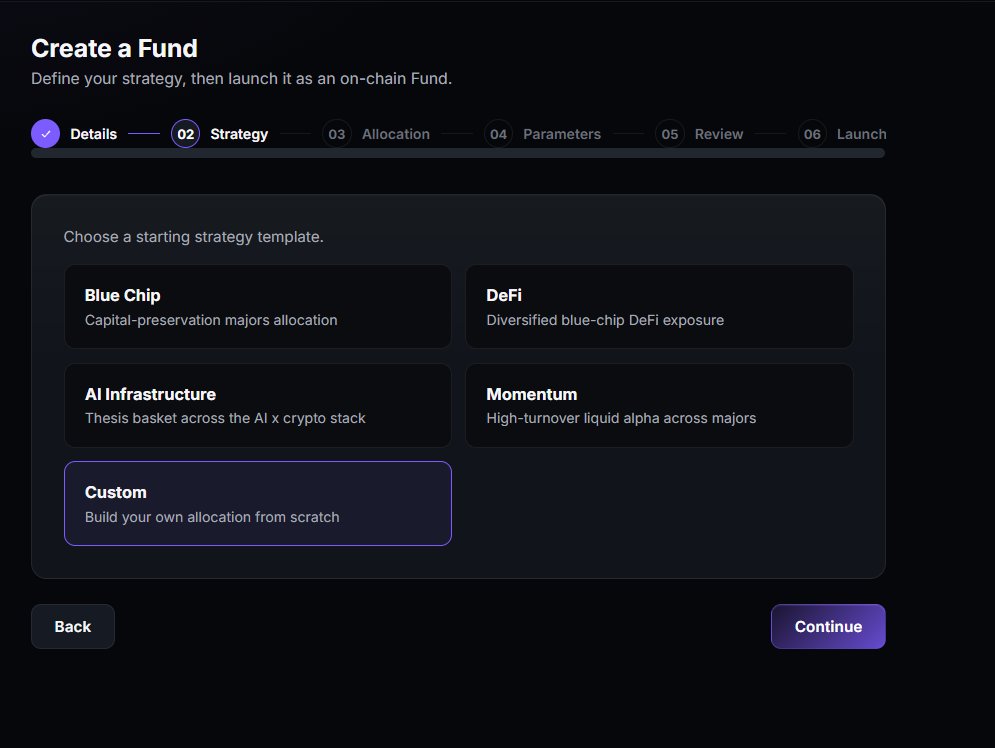
Task: Click the 02 step number circle
Action: (x=185, y=134)
